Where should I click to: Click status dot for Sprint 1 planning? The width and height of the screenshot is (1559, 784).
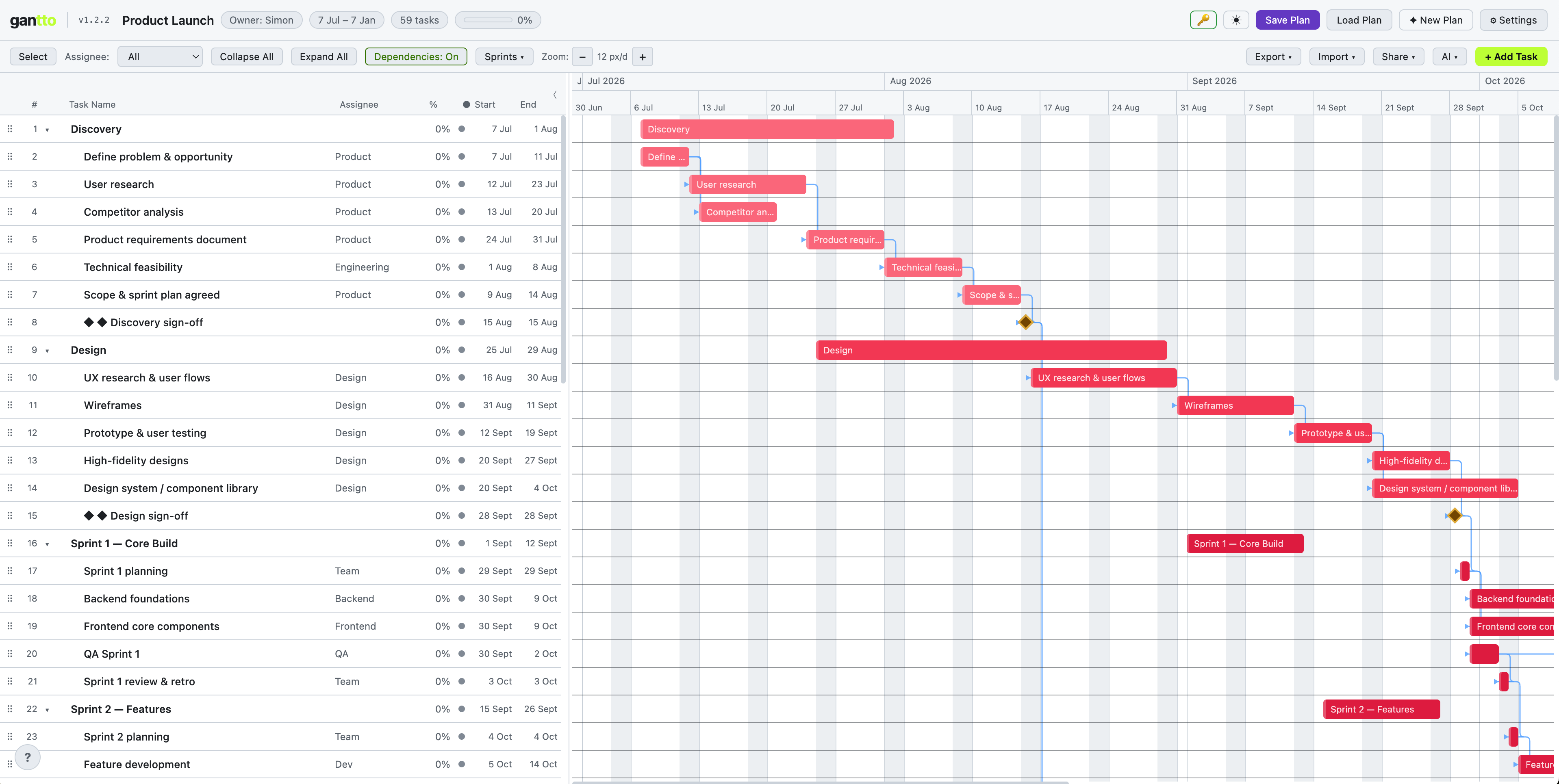coord(462,570)
